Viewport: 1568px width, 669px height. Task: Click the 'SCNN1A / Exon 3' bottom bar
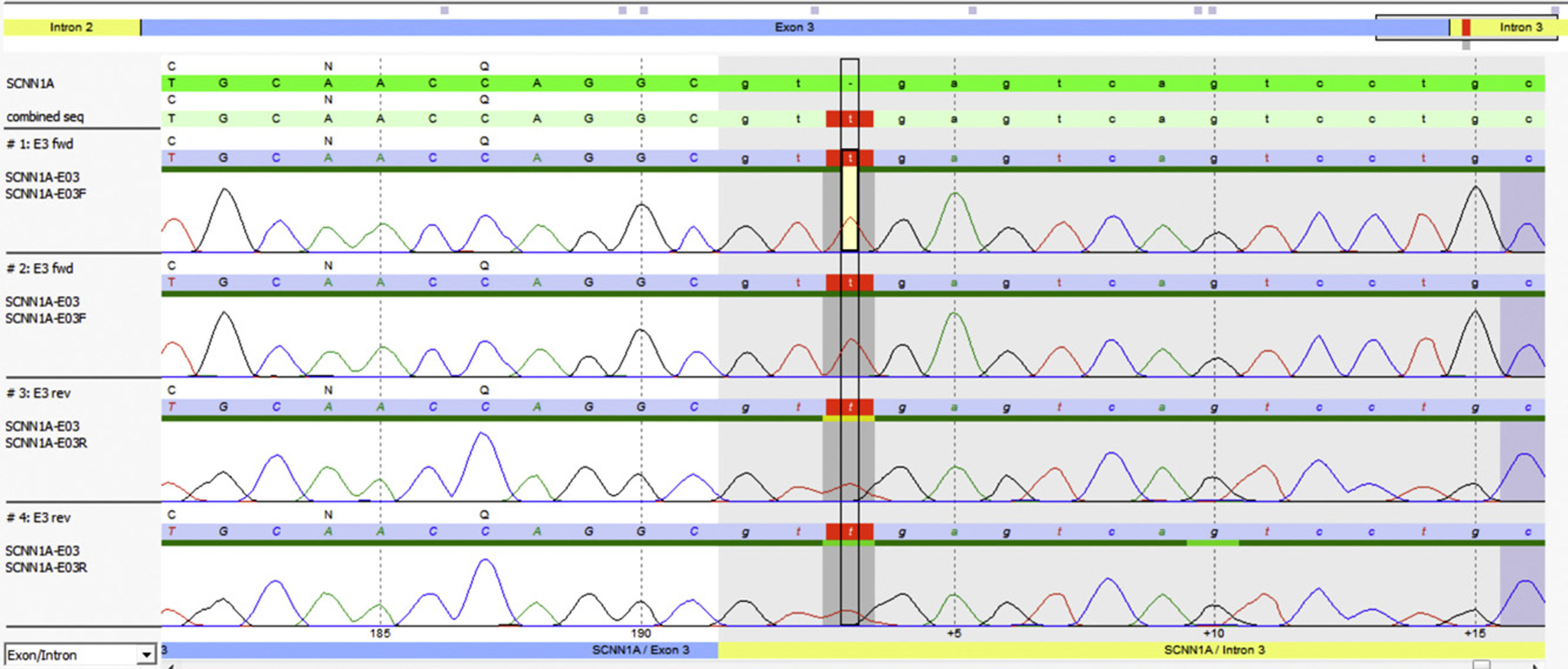(x=640, y=650)
